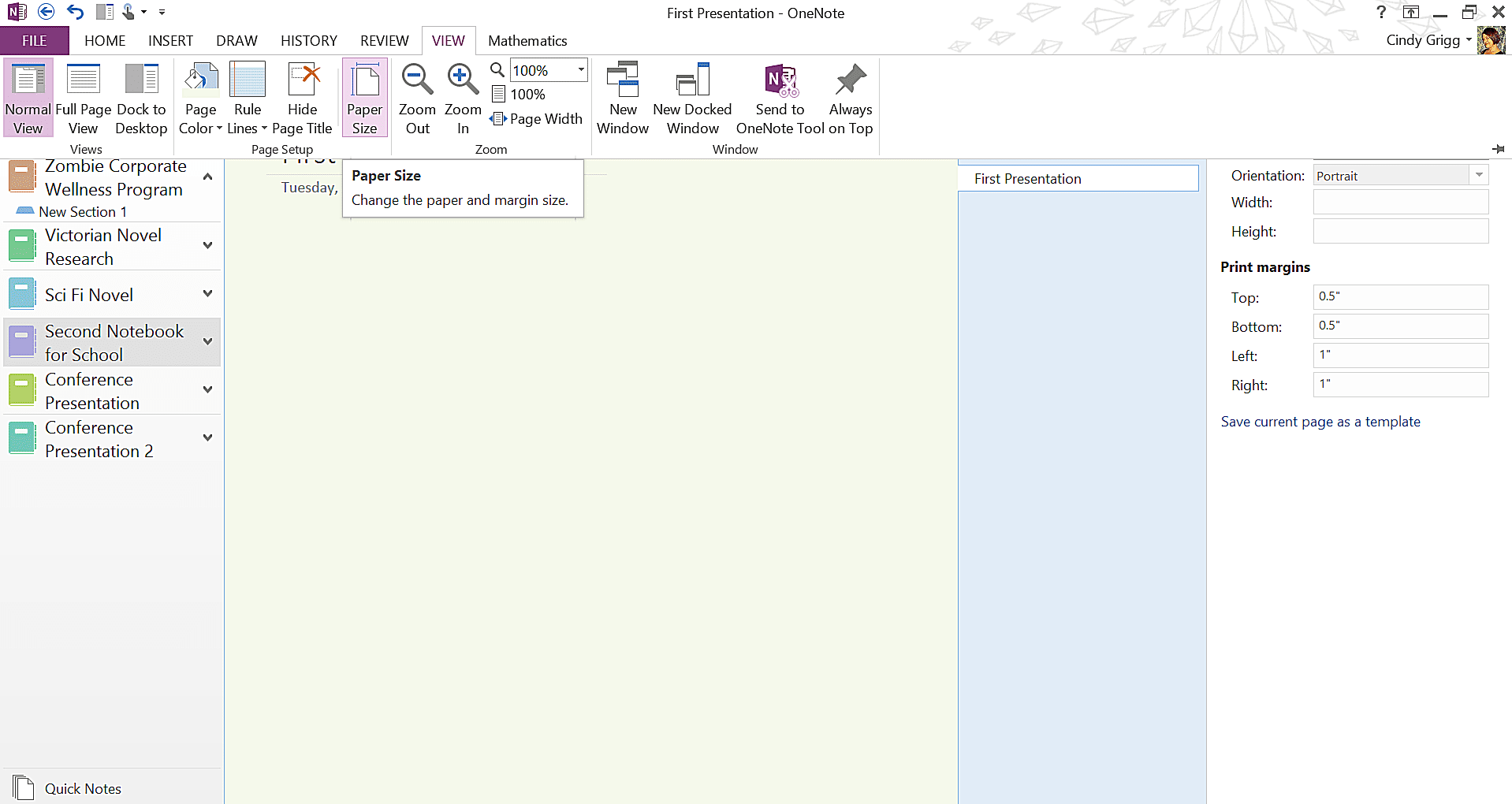This screenshot has height=804, width=1512.
Task: Open Help question mark
Action: coord(1380,12)
